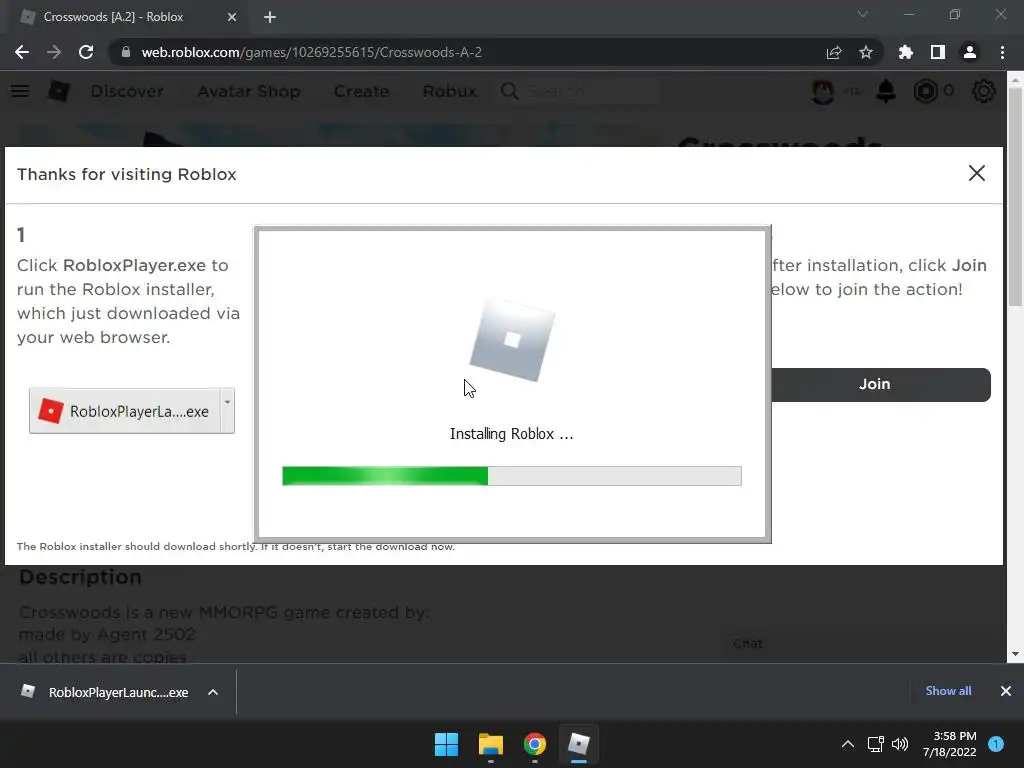The image size is (1024, 768).
Task: Click the 'Description' heading
Action: [80, 577]
